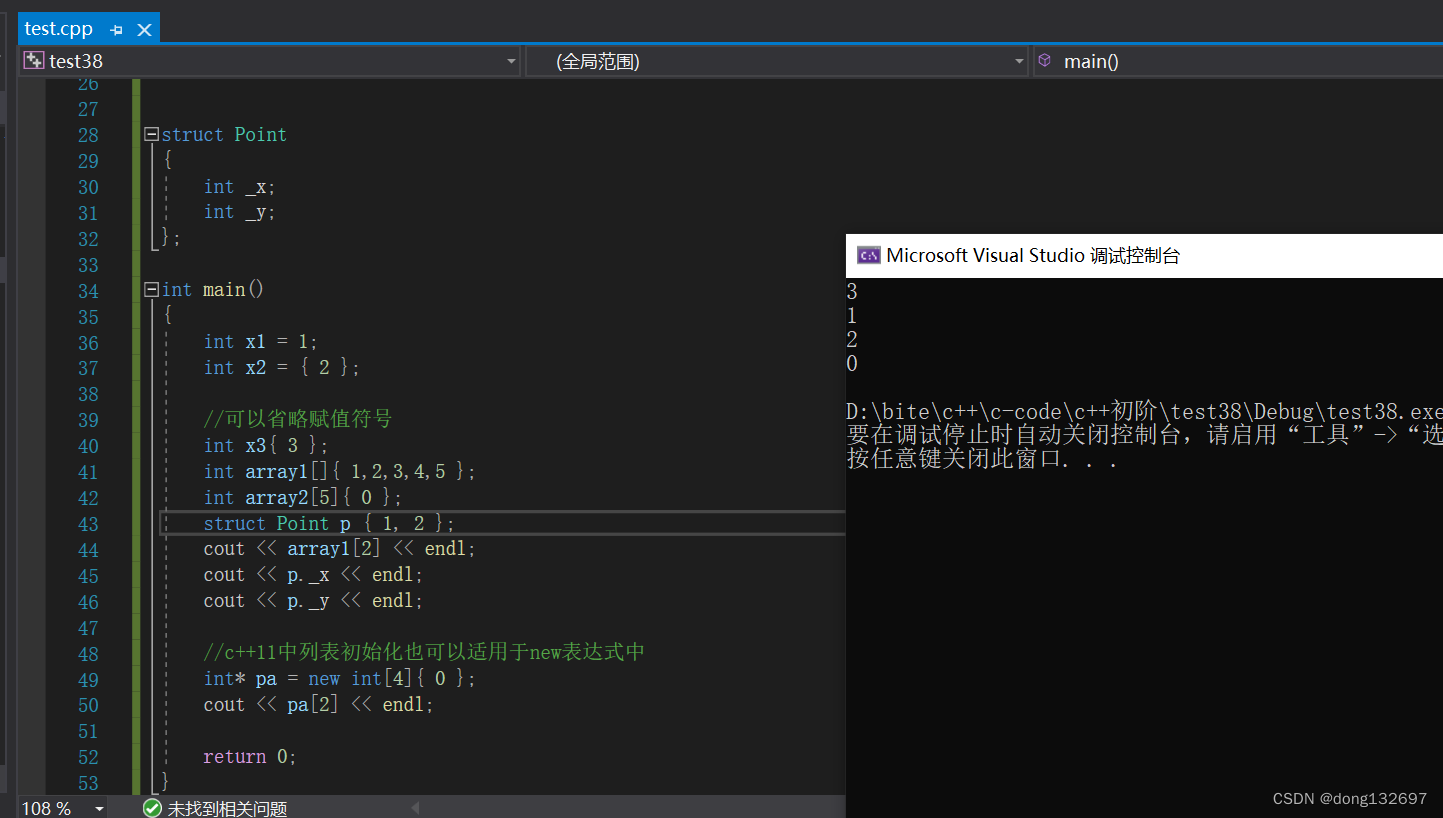Click the Microsoft Visual Studio 调试控制台 title
The image size is (1443, 818).
pyautogui.click(x=1033, y=255)
